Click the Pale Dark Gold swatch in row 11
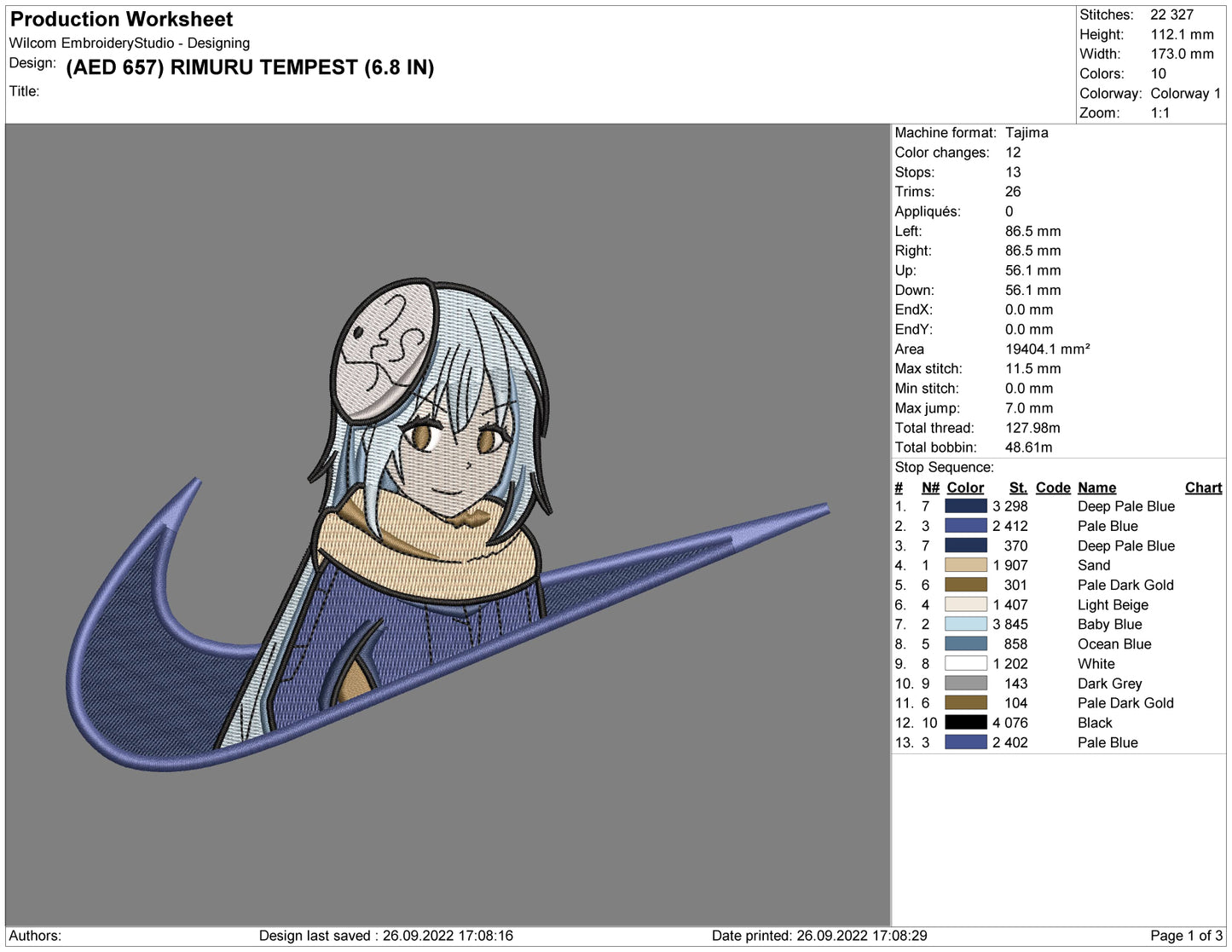 (965, 702)
